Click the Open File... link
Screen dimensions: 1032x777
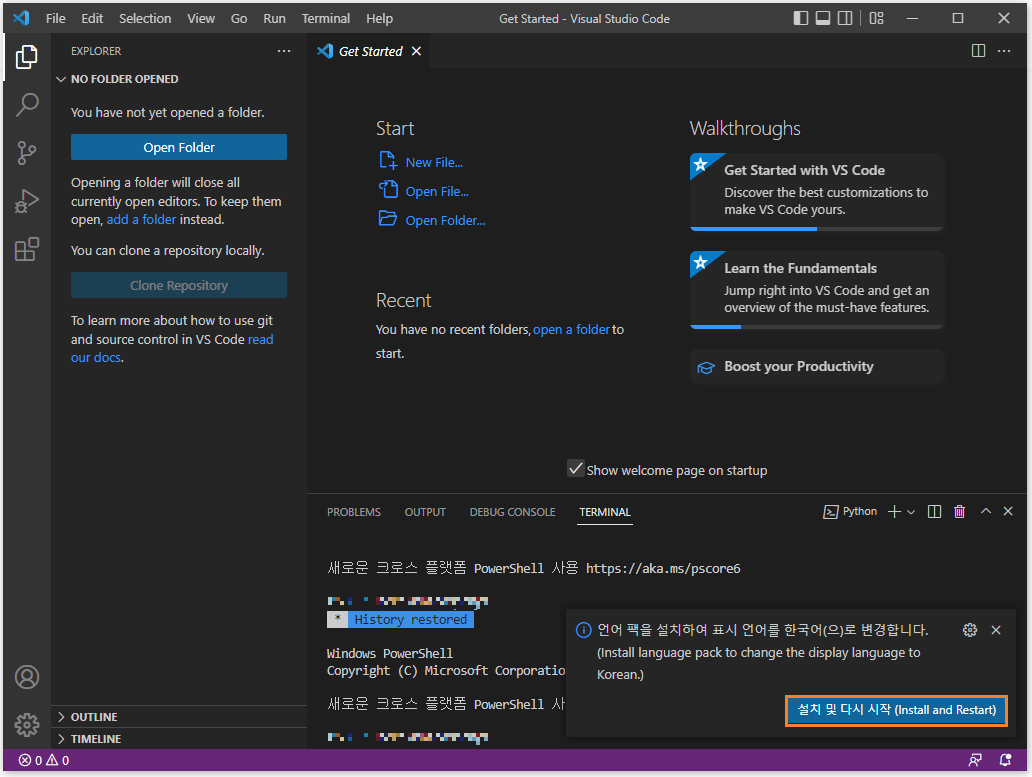[437, 191]
